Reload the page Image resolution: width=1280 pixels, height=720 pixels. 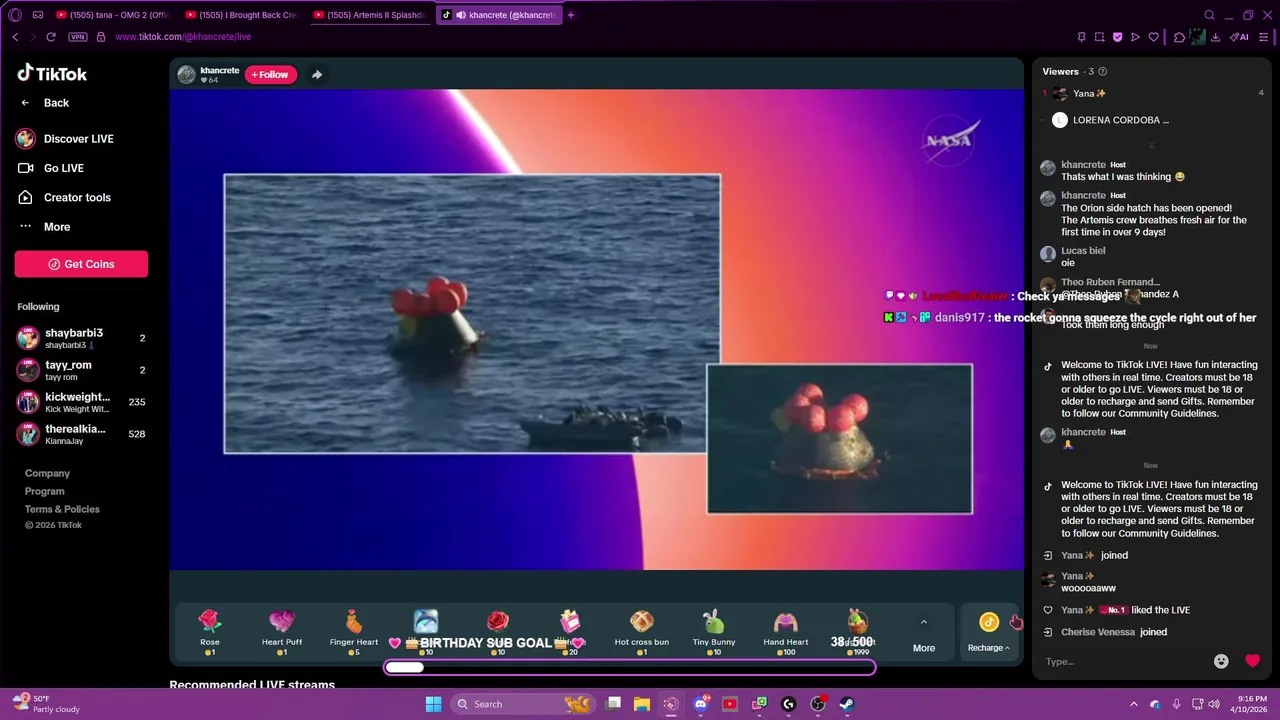pyautogui.click(x=51, y=37)
